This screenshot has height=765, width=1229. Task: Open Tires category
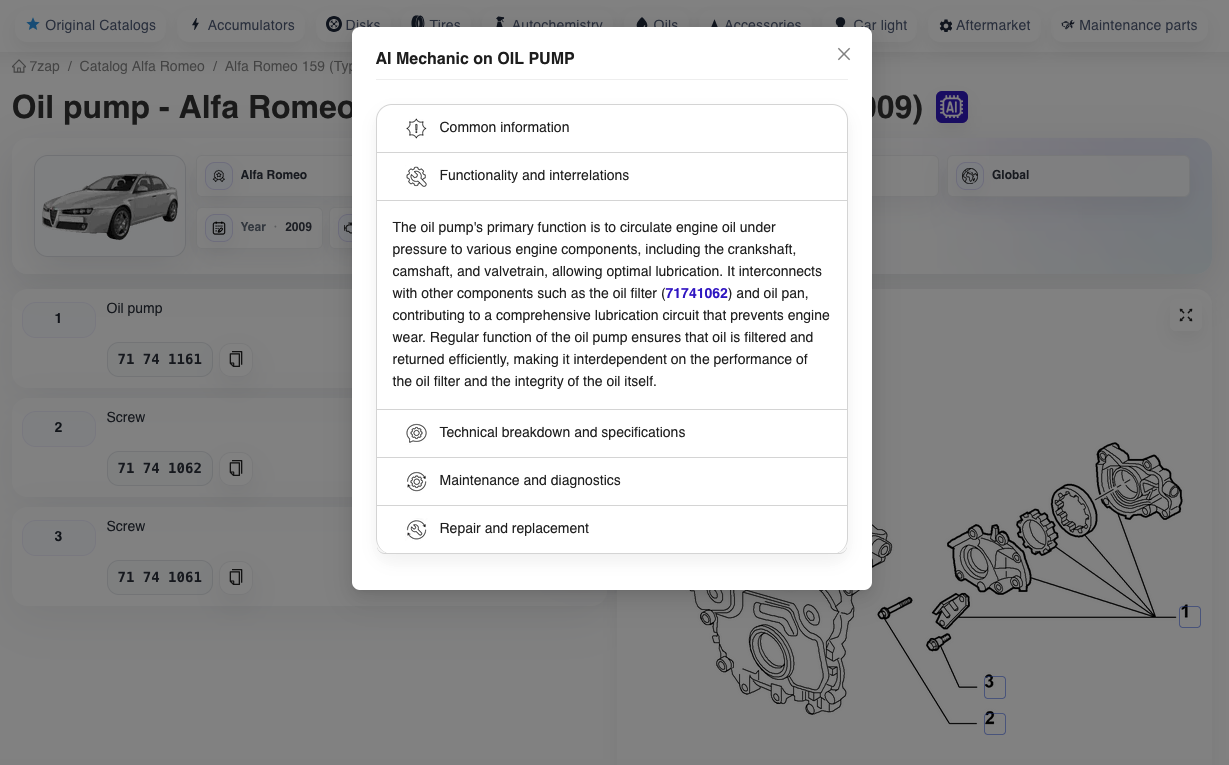436,25
